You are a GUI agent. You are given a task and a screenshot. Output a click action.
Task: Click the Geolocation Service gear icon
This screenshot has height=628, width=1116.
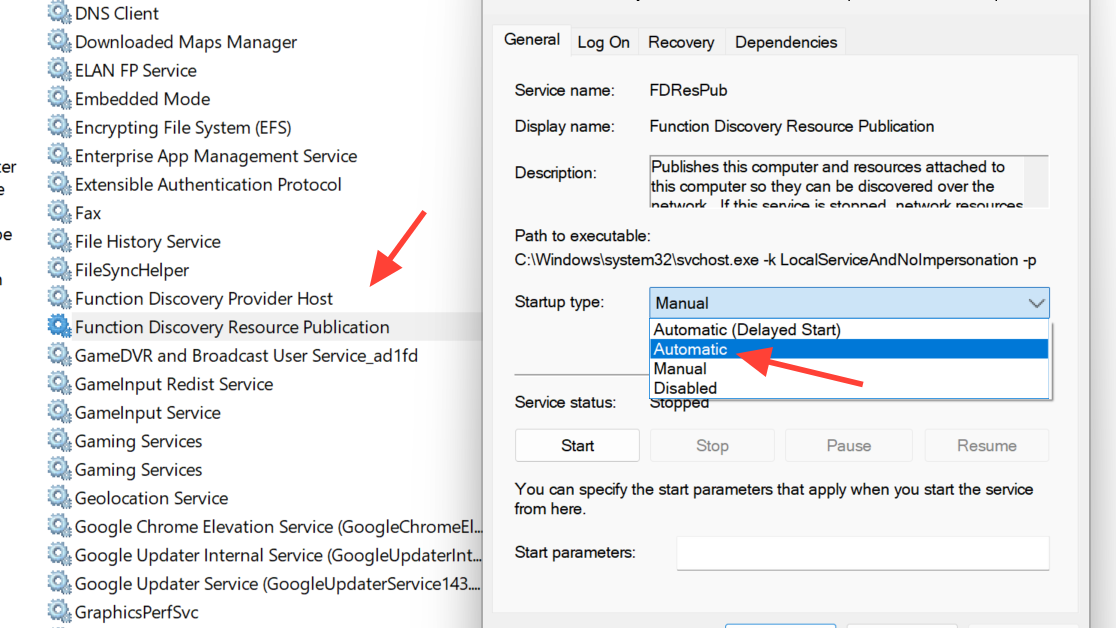point(60,498)
